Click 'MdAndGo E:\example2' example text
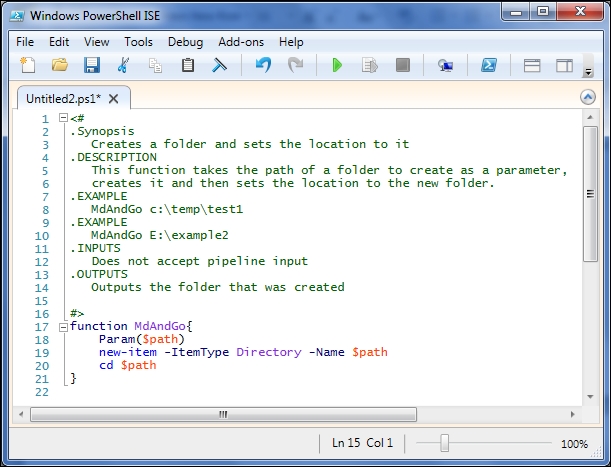Screen dimensions: 611x467 tap(160, 235)
